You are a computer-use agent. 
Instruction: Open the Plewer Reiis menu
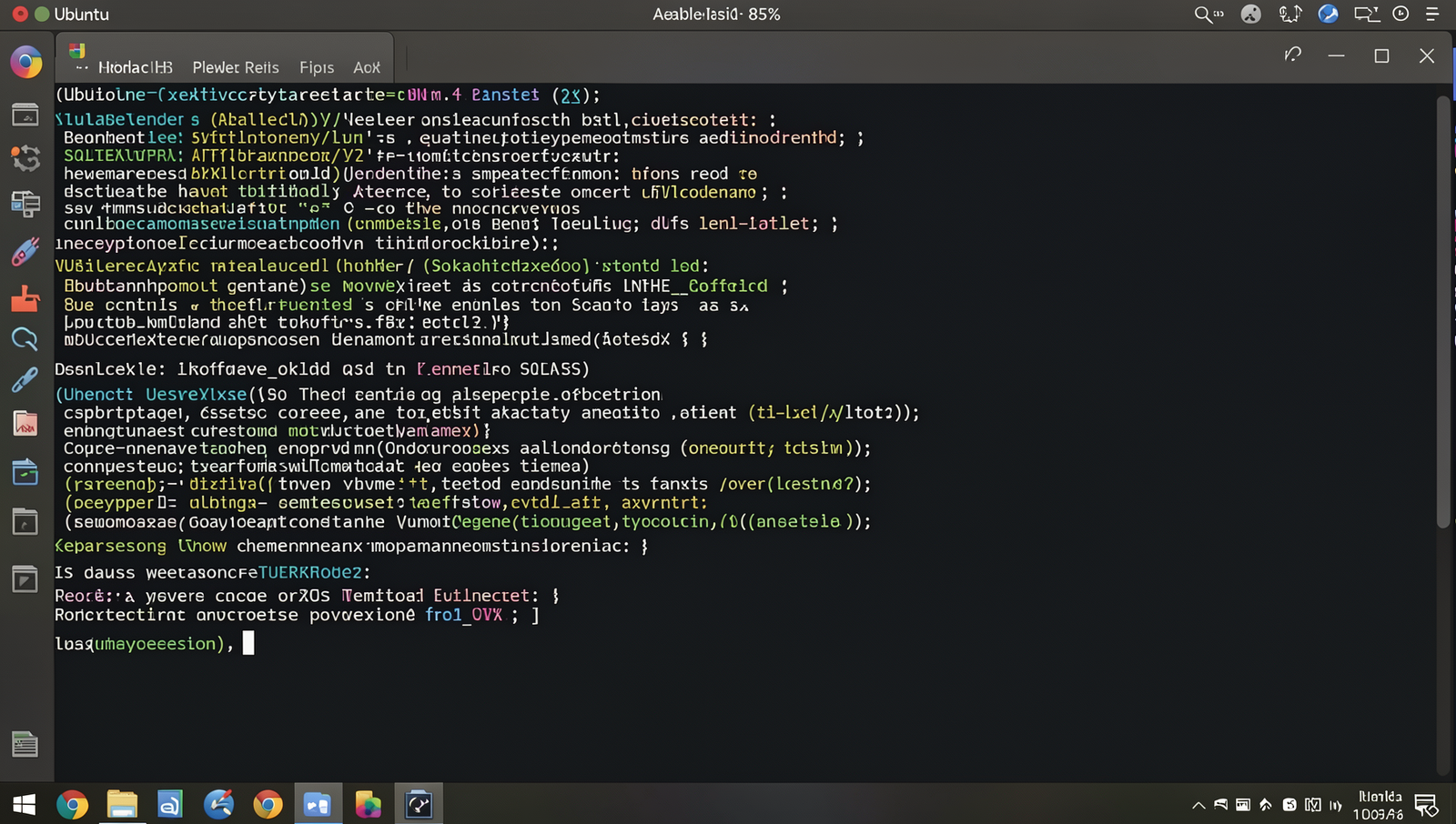(x=236, y=67)
